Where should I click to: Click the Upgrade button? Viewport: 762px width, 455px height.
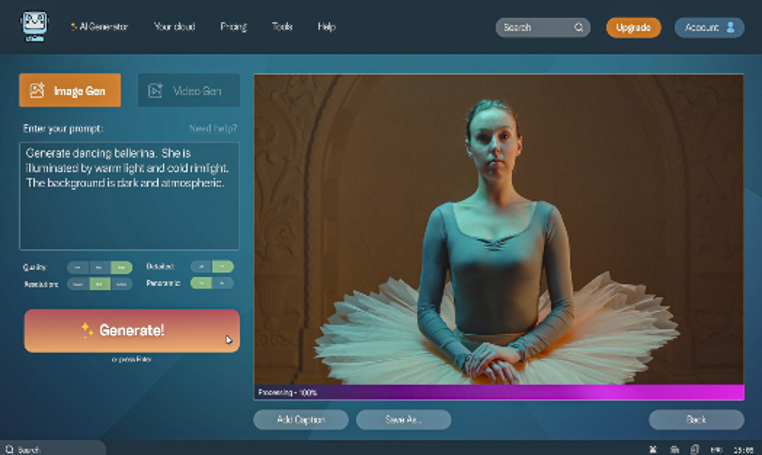(x=633, y=27)
